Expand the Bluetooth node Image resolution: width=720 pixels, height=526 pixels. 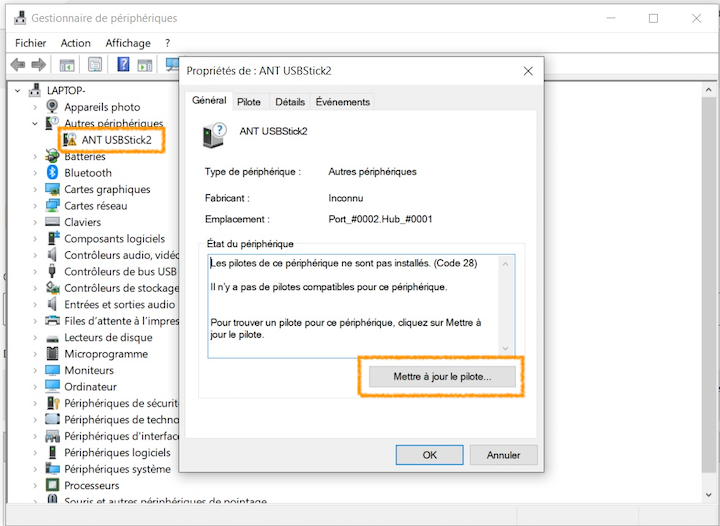coord(35,173)
